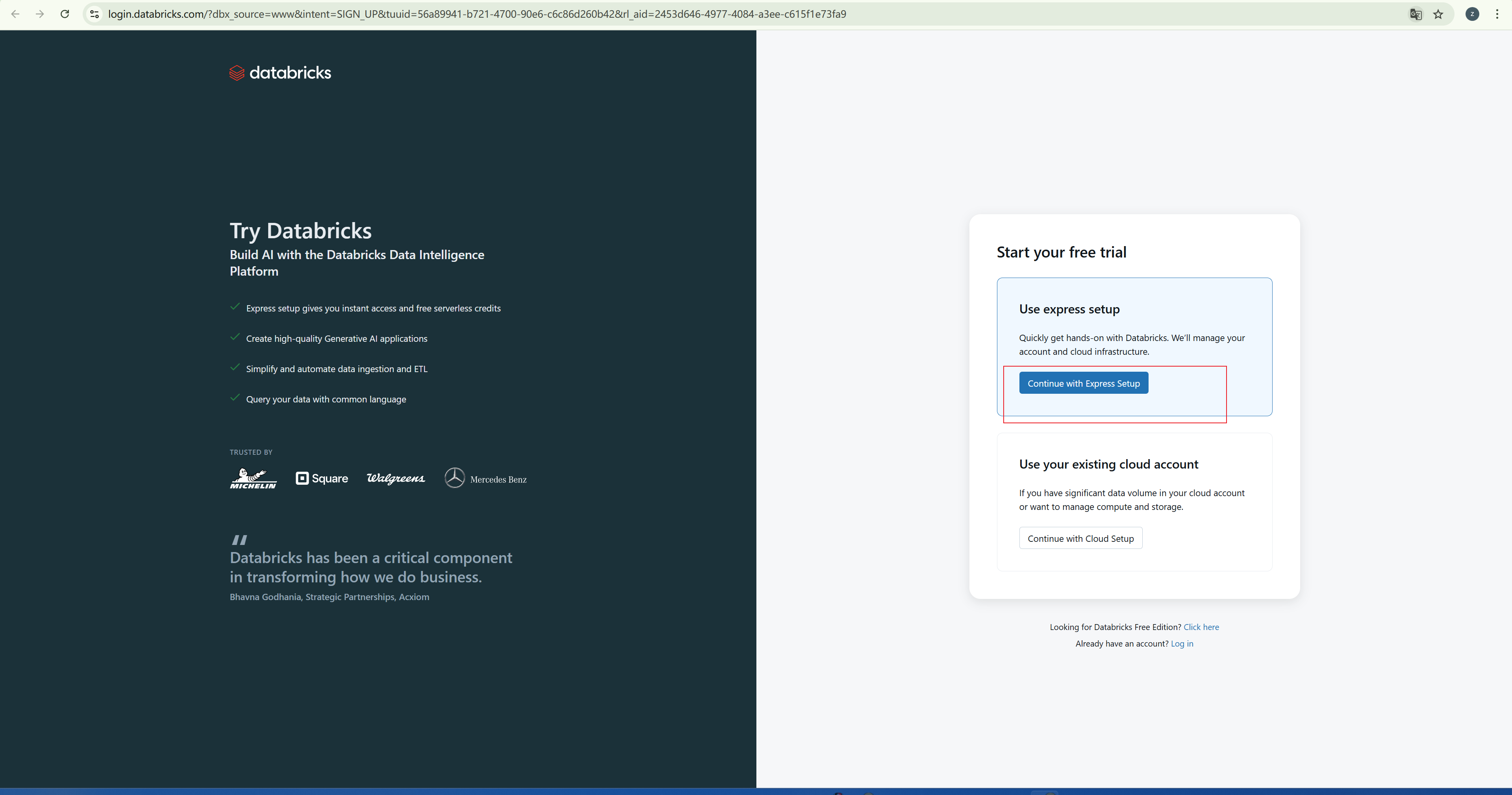Click 'Use your existing cloud account' title
The height and width of the screenshot is (795, 1512).
tap(1109, 464)
